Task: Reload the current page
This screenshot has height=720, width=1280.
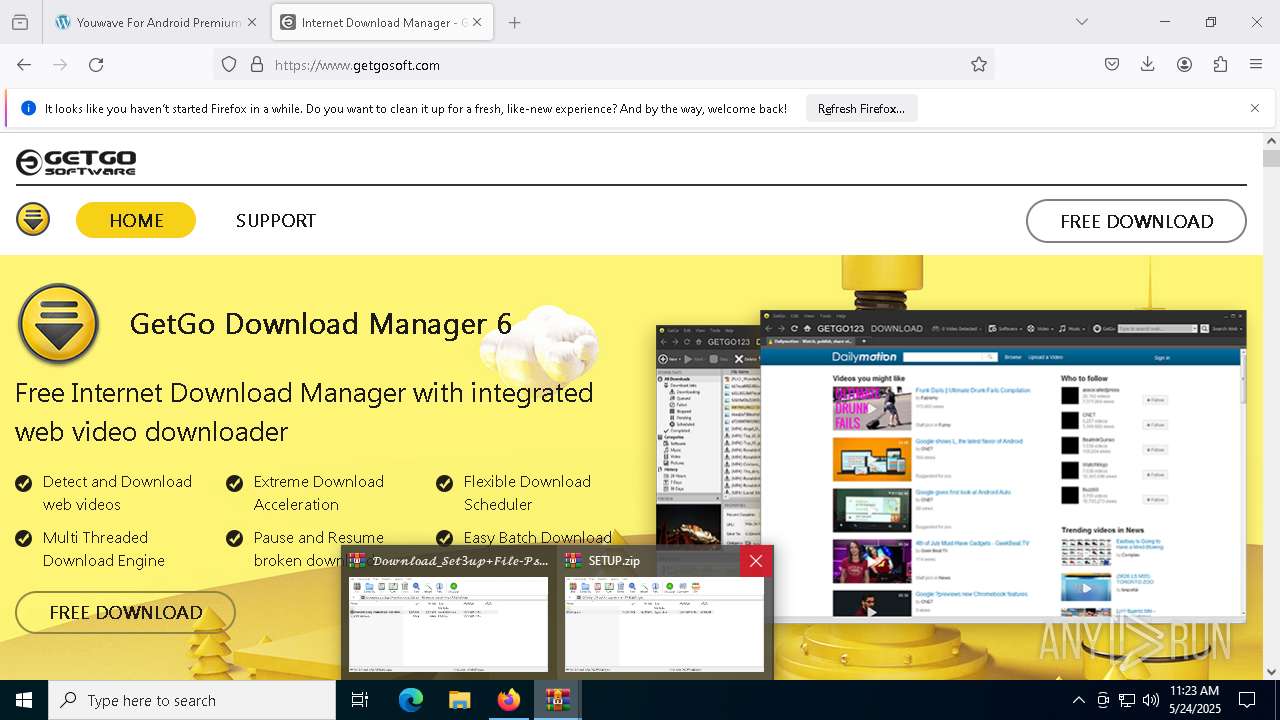Action: (x=96, y=64)
